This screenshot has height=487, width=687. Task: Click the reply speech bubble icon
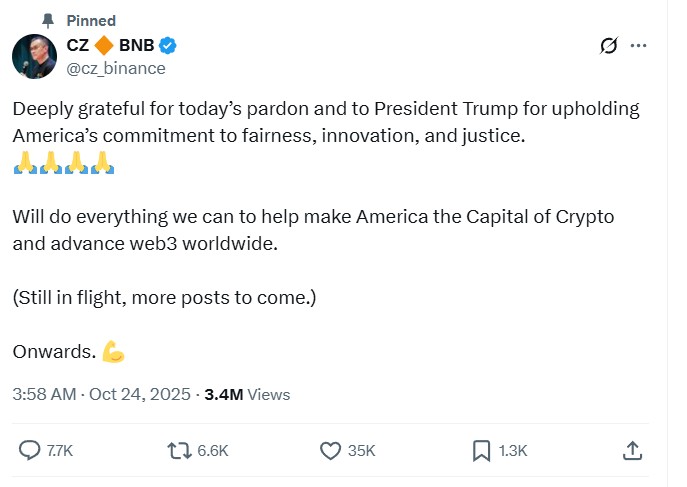[30, 450]
